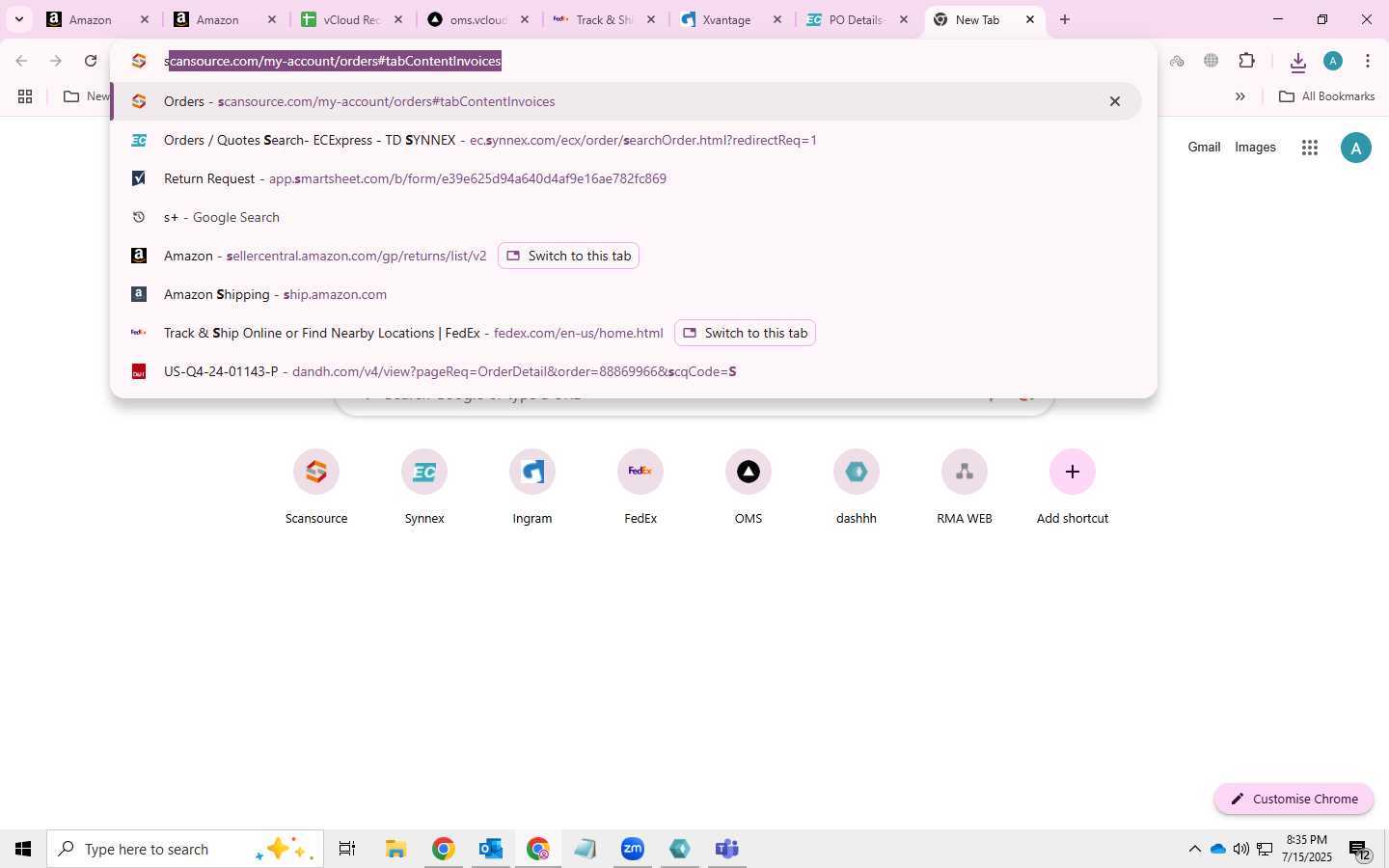
Task: Remove the Orders scansource suggestion with X
Action: pos(1114,101)
